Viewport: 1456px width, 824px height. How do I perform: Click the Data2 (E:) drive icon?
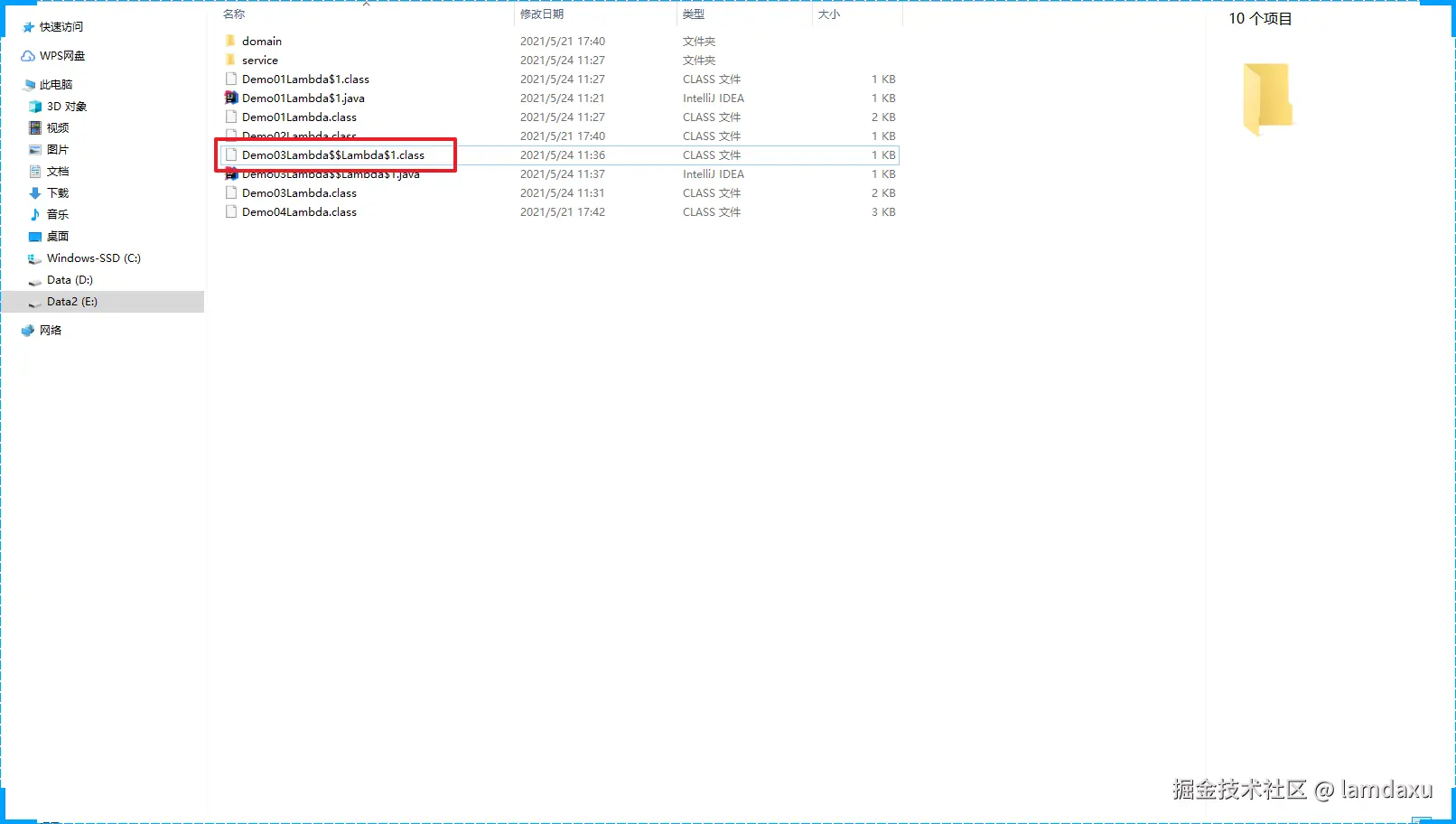(x=35, y=303)
